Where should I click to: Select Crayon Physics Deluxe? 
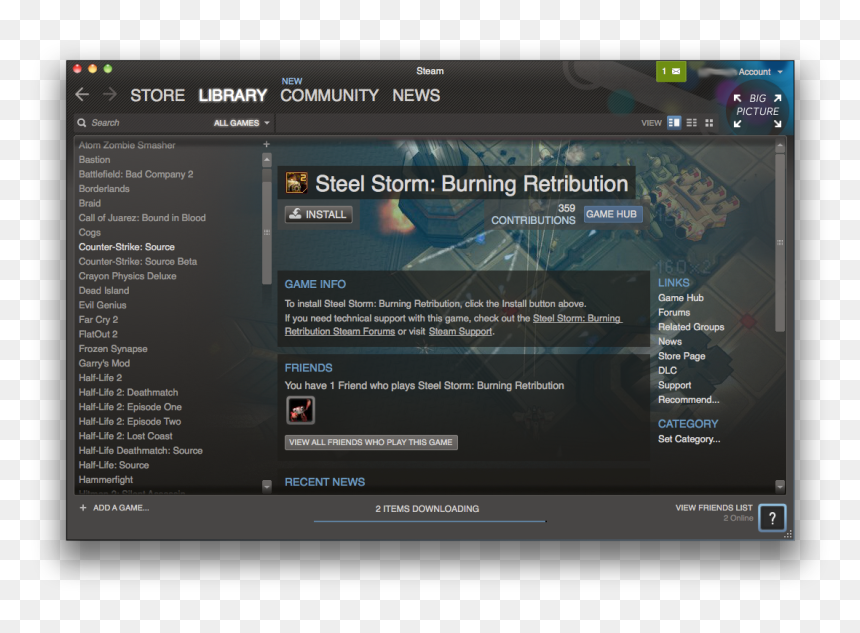click(127, 276)
